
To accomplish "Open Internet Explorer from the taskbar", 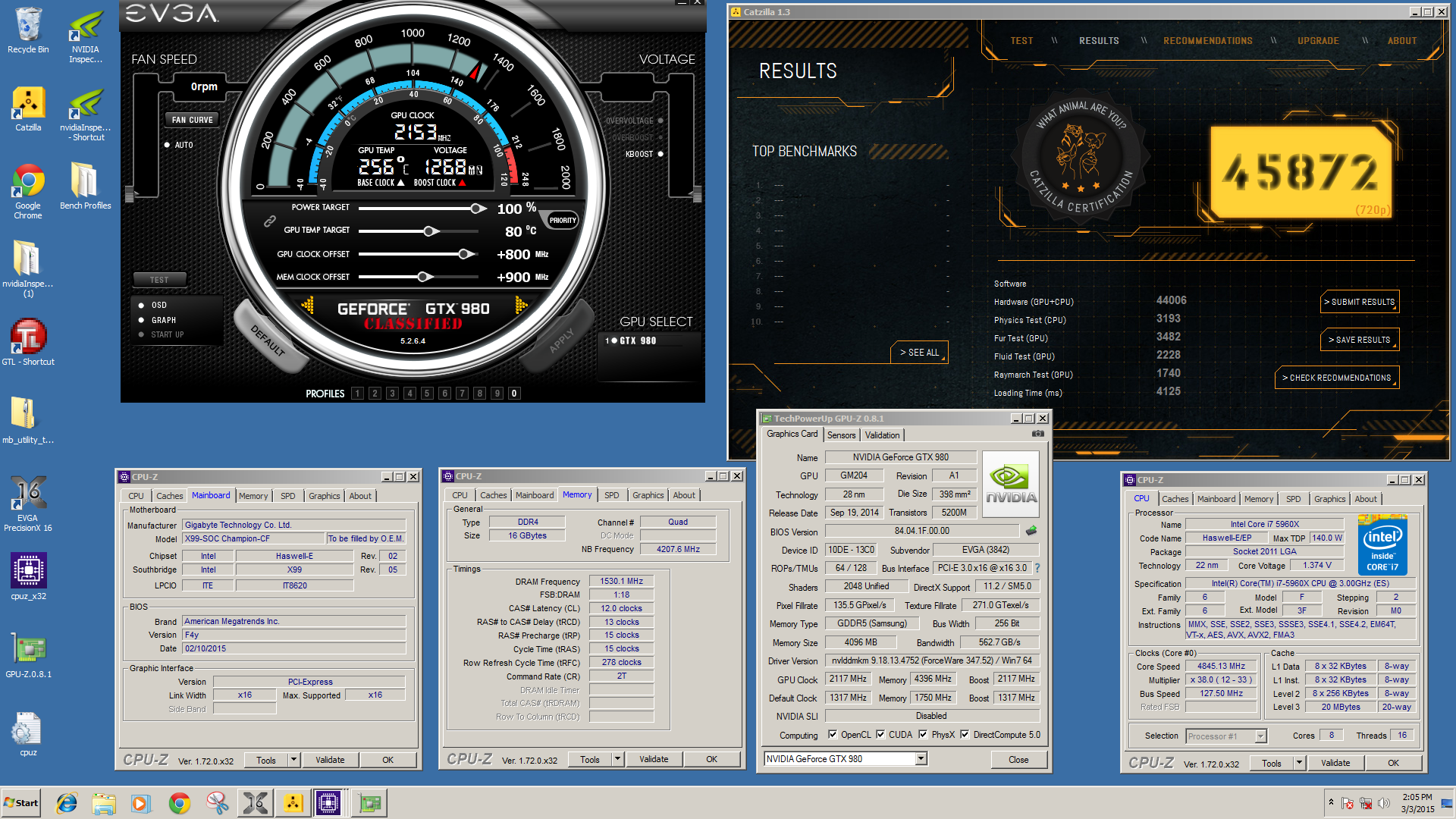I will pyautogui.click(x=67, y=803).
